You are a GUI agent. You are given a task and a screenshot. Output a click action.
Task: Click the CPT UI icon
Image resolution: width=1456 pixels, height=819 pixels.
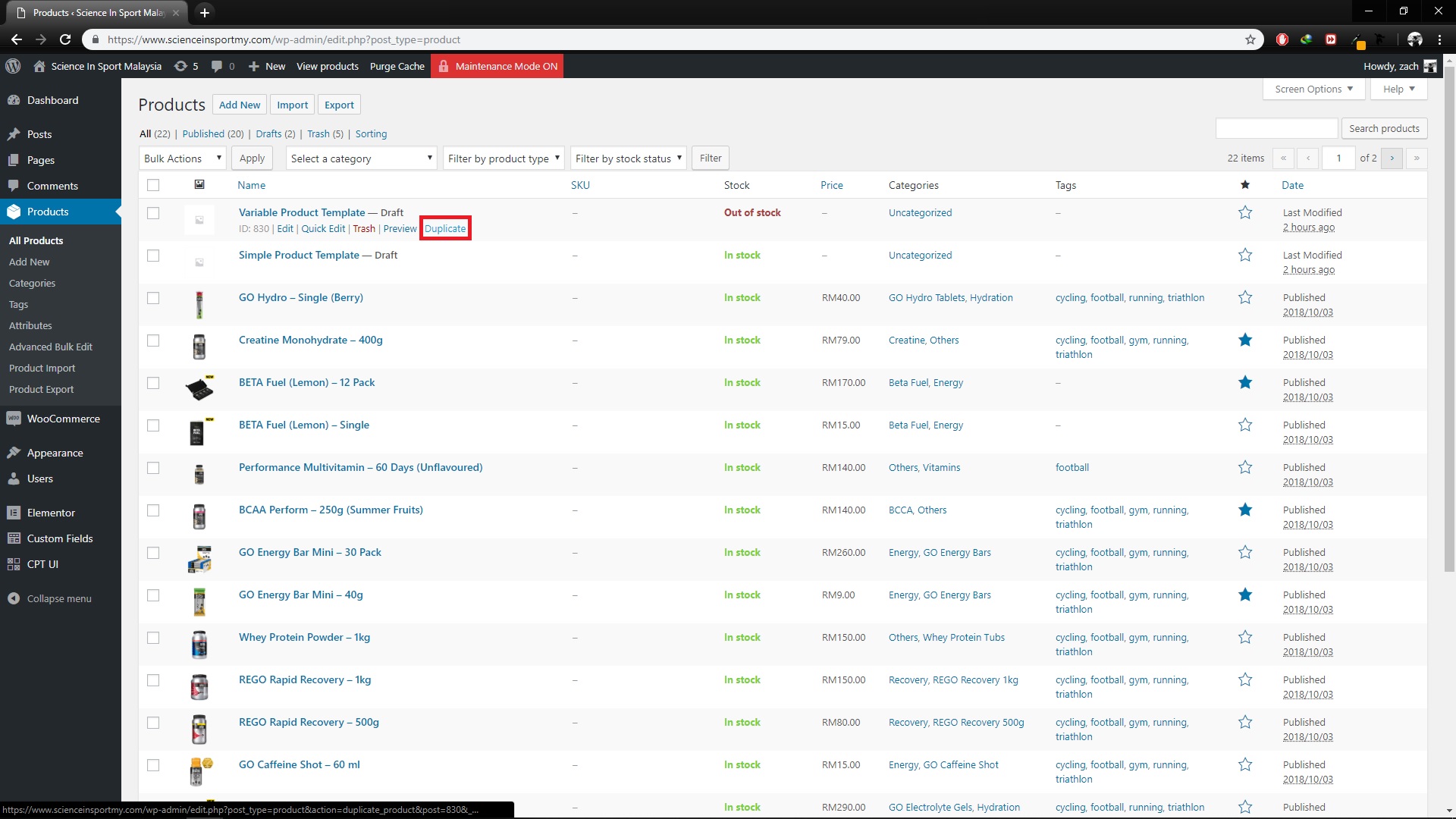pos(14,564)
